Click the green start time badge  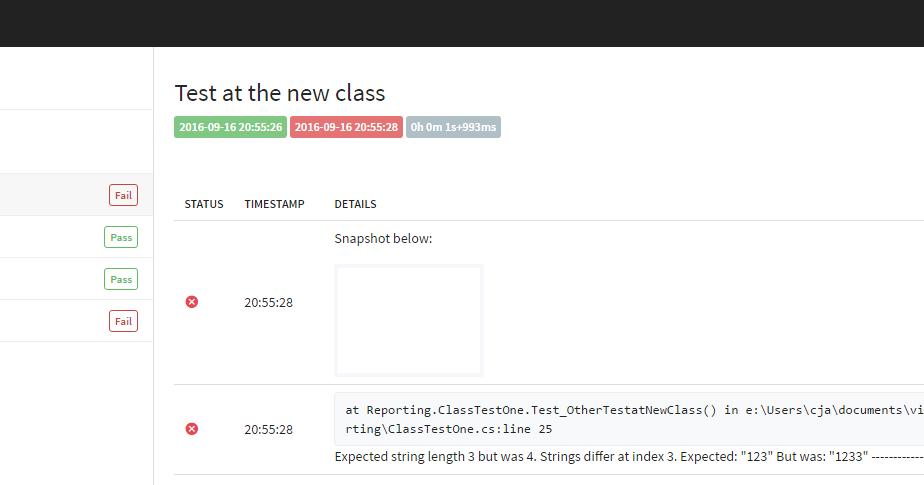pyautogui.click(x=230, y=127)
